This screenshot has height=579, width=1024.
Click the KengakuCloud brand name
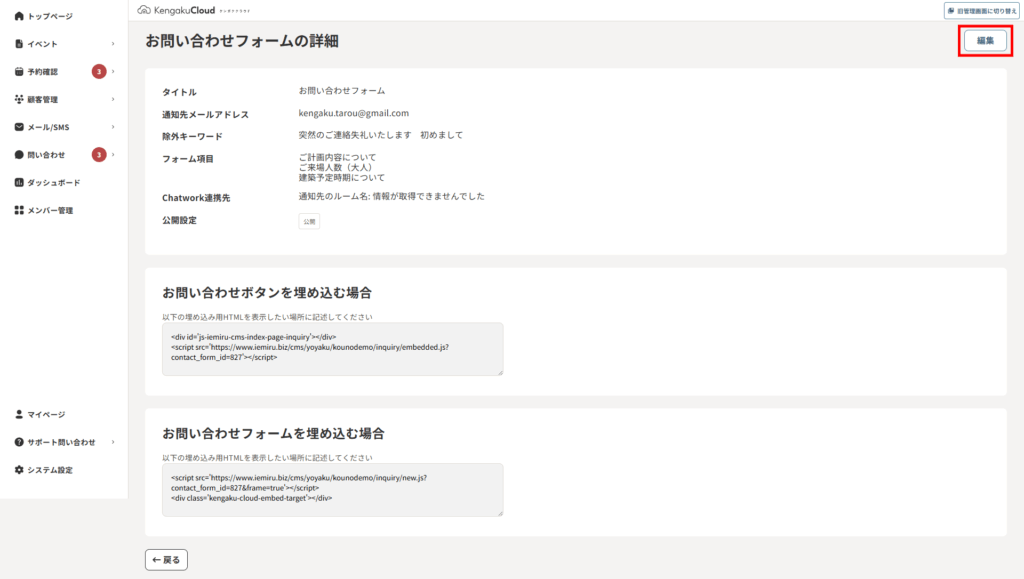(x=184, y=10)
